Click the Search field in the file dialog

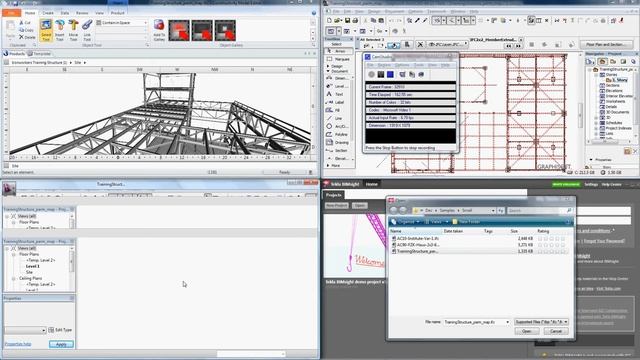tap(539, 211)
